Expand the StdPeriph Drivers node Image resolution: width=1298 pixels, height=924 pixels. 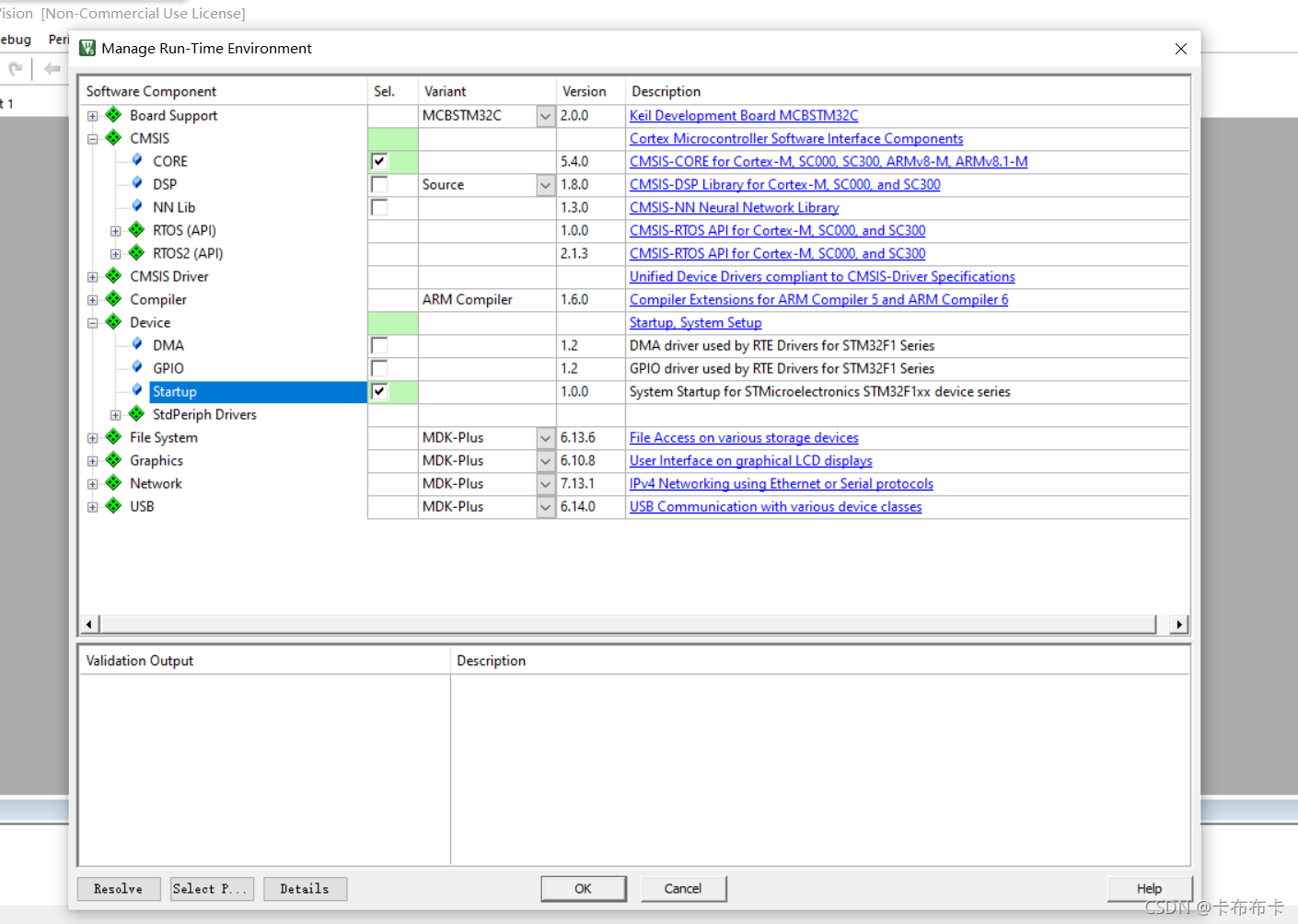pos(115,415)
